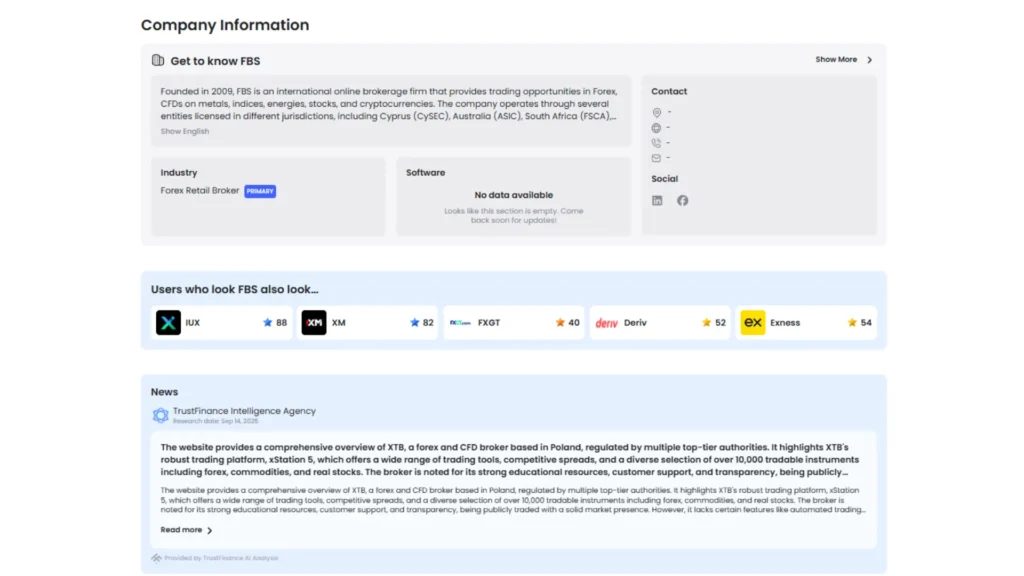Click the email envelope icon in Contact
This screenshot has width=1024, height=576.
(657, 157)
